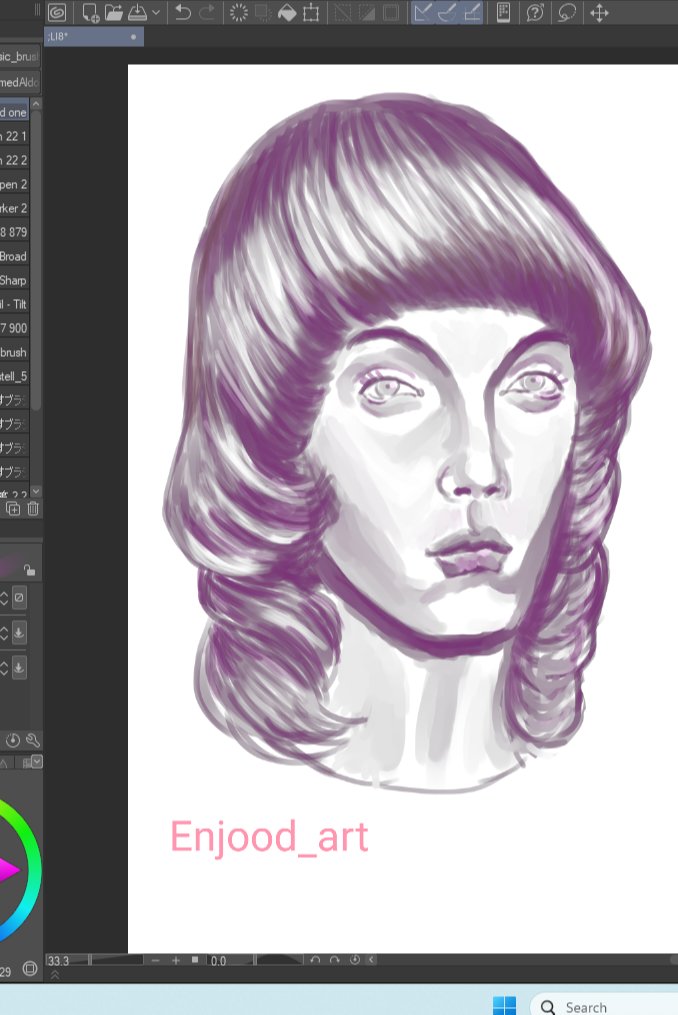Open the 'medAldo' brush group tab
Screen dimensions: 678x1015
point(19,82)
